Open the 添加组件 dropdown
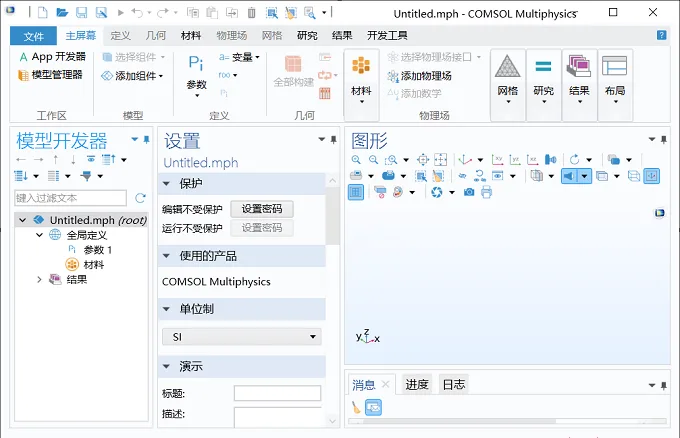This screenshot has height=438, width=680. (132, 76)
